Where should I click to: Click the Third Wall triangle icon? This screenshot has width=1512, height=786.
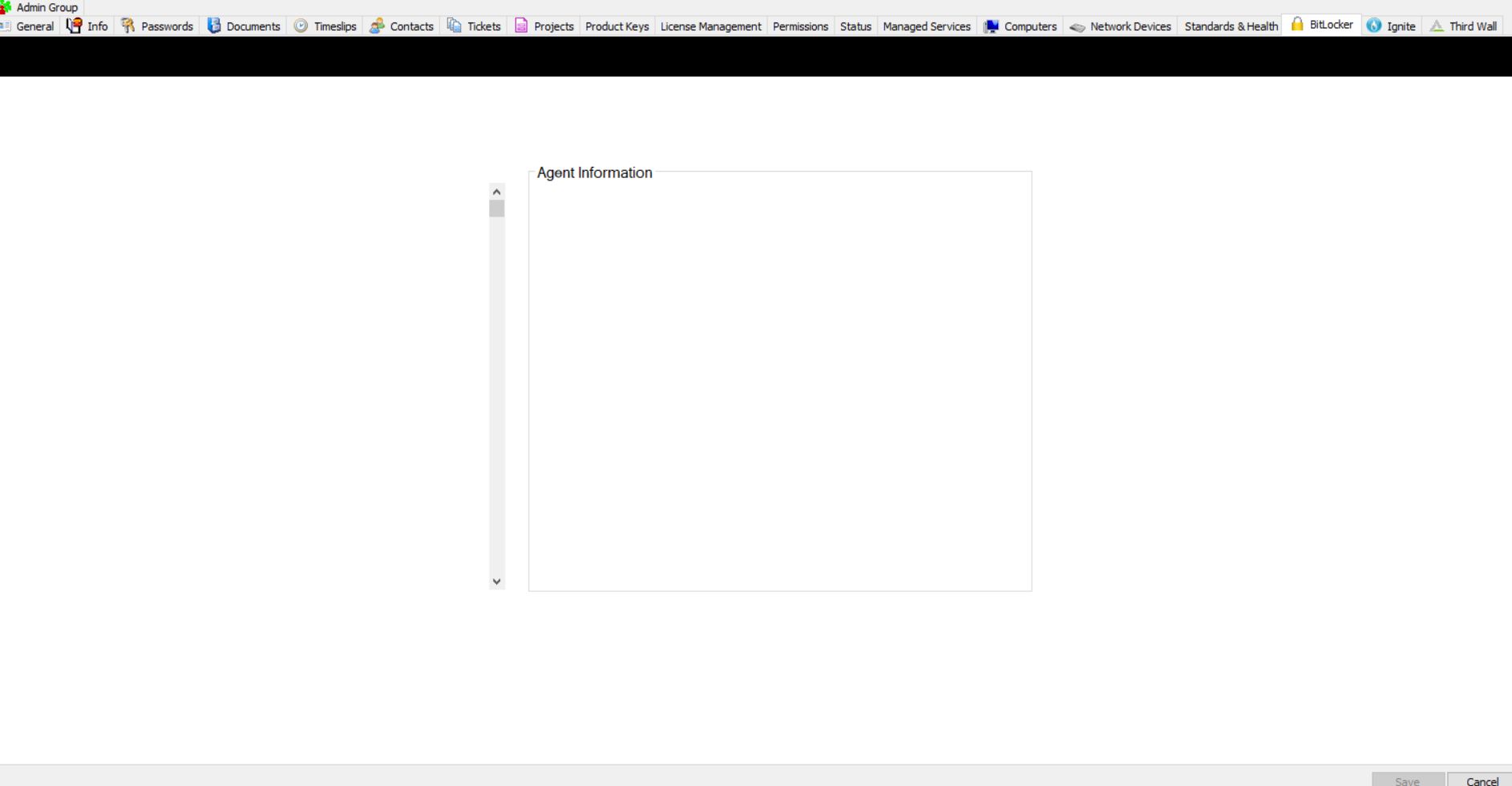tap(1437, 26)
